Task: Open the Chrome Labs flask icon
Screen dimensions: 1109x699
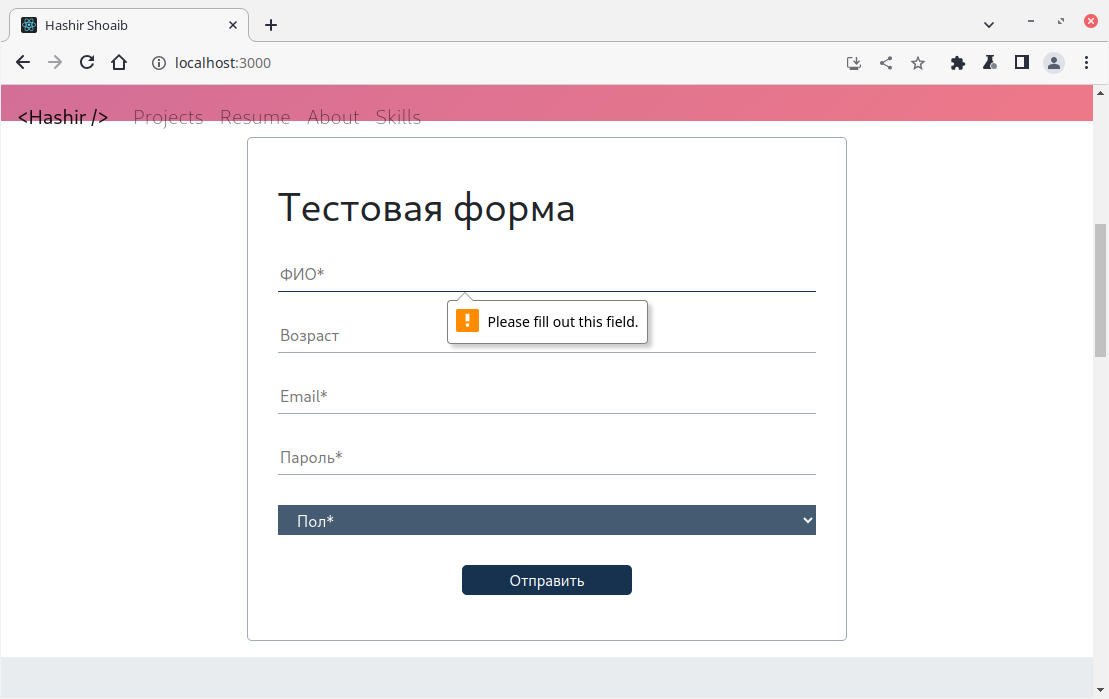Action: 989,63
